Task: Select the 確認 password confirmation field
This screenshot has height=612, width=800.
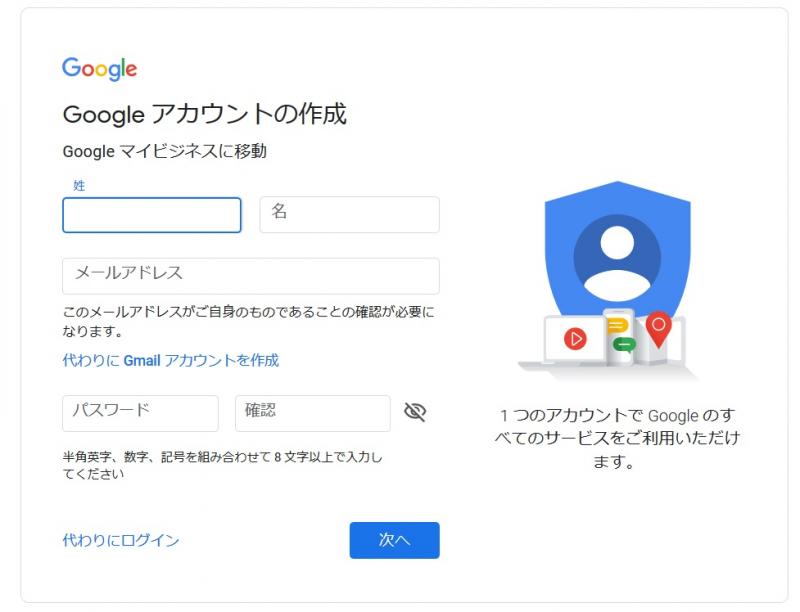Action: click(x=312, y=413)
